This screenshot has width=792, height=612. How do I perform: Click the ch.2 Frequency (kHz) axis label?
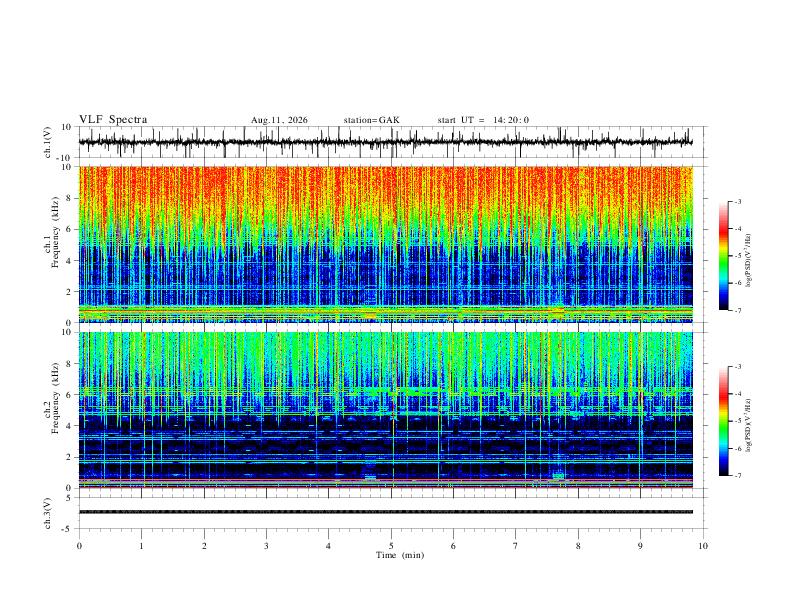pyautogui.click(x=55, y=398)
